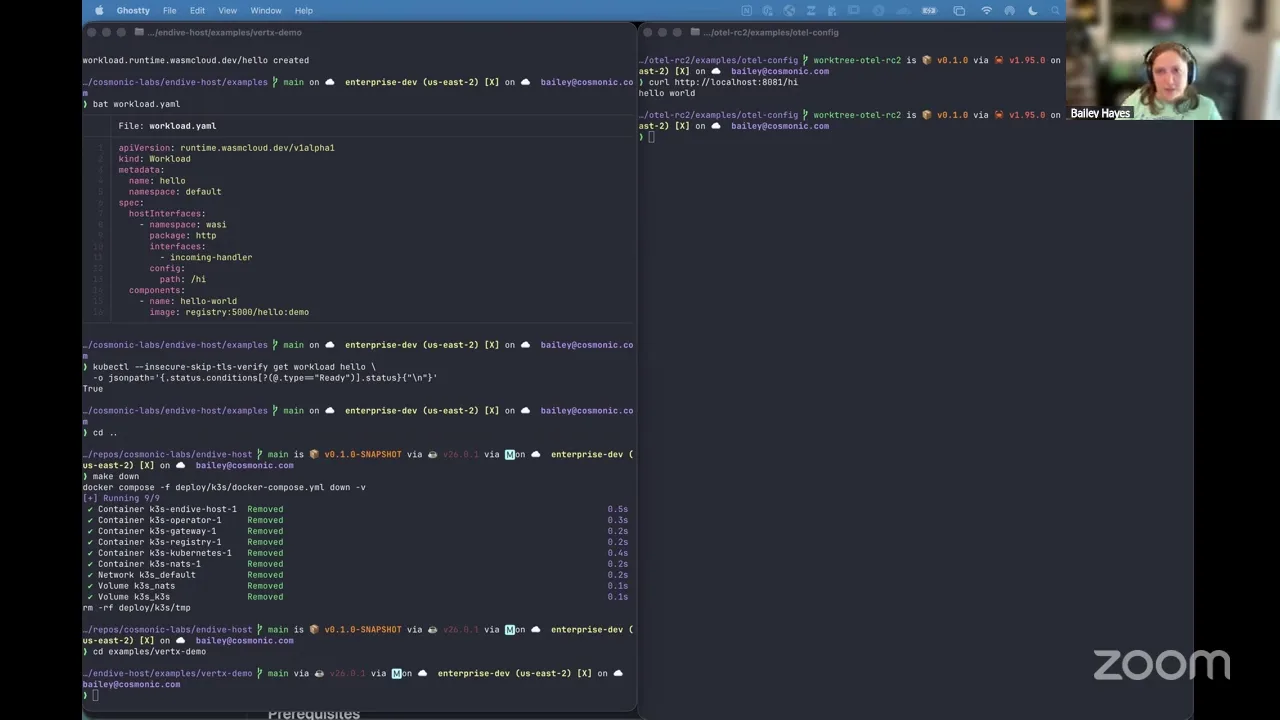Click the 'Container k3s-kubernetes-1' row
Viewport: 1280px width, 720px height.
(x=357, y=553)
